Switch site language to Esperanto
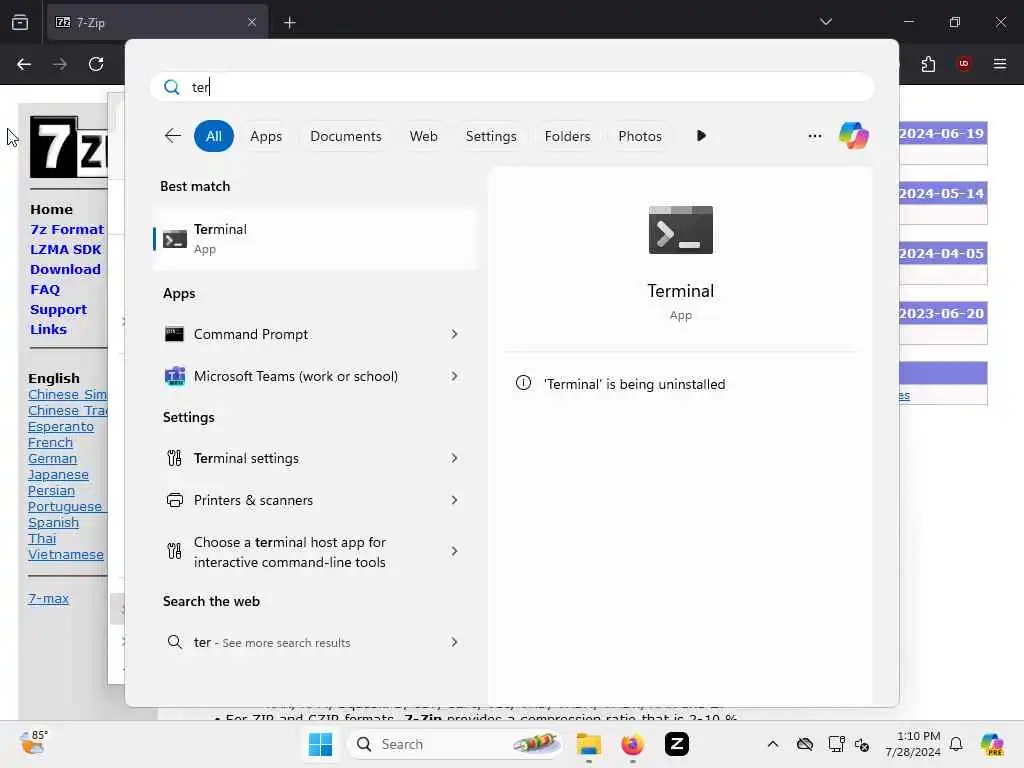Viewport: 1024px width, 768px height. [61, 426]
